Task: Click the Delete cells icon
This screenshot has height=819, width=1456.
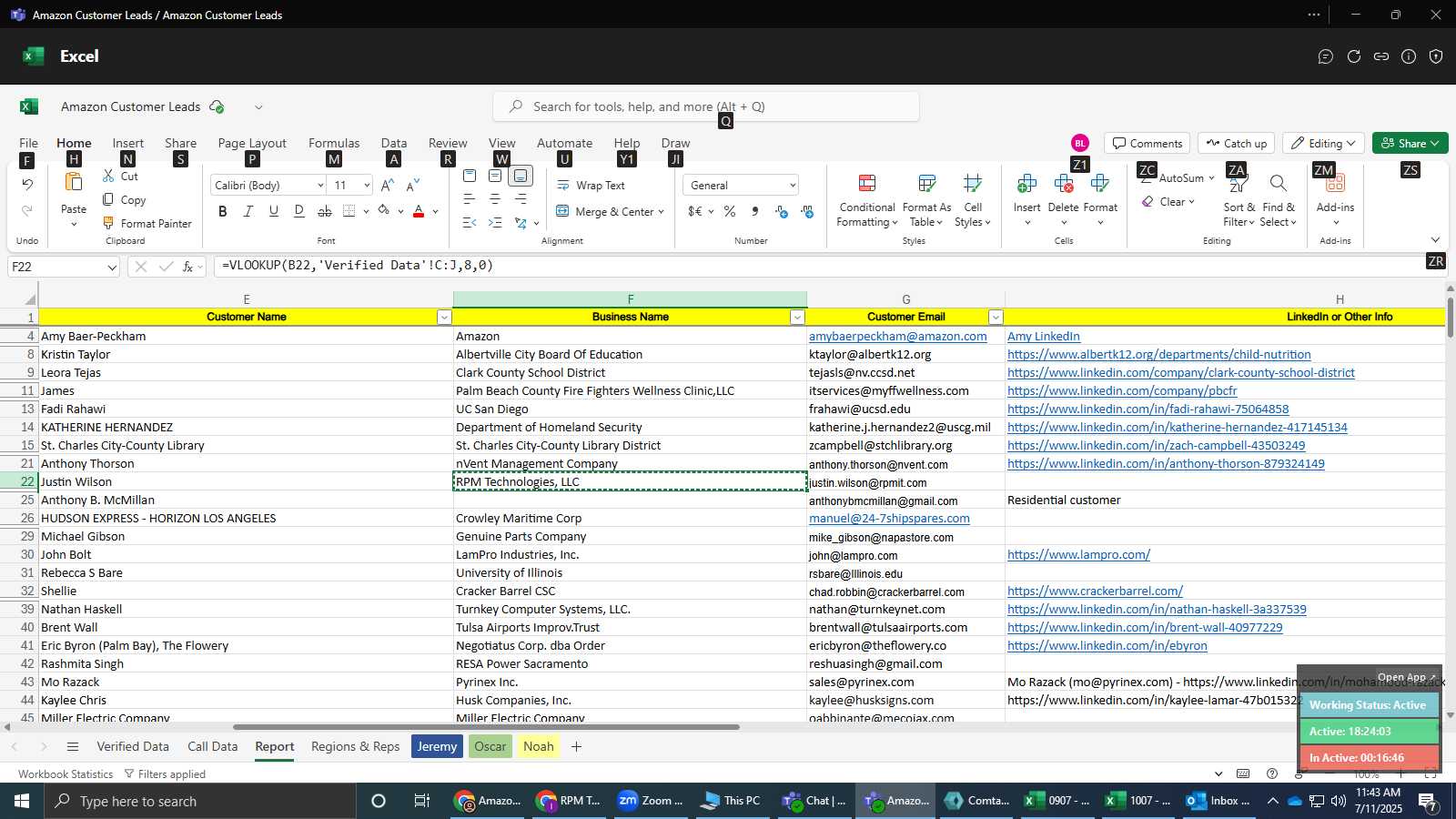Action: (1063, 185)
